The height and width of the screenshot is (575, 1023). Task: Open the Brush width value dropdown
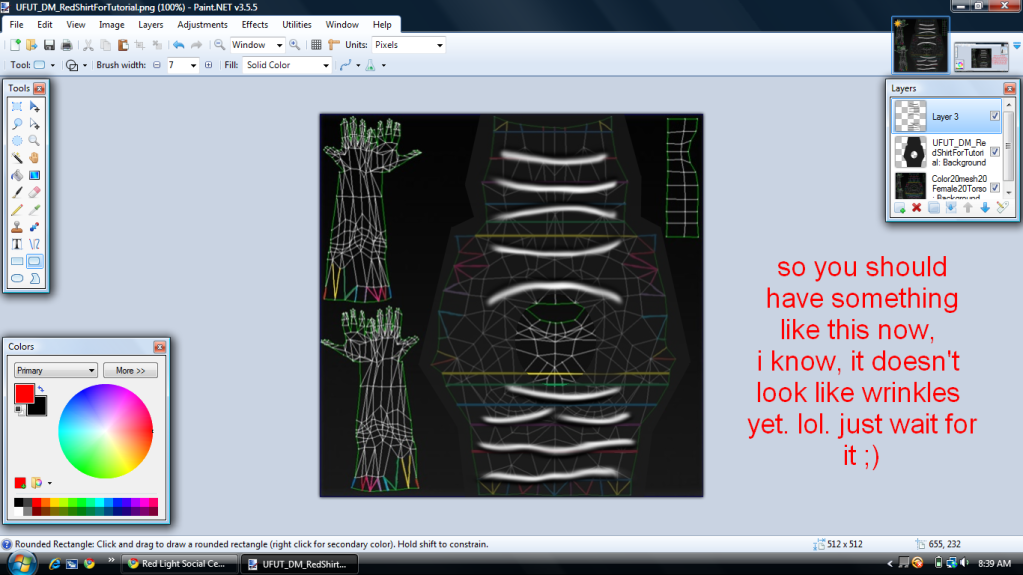[193, 65]
